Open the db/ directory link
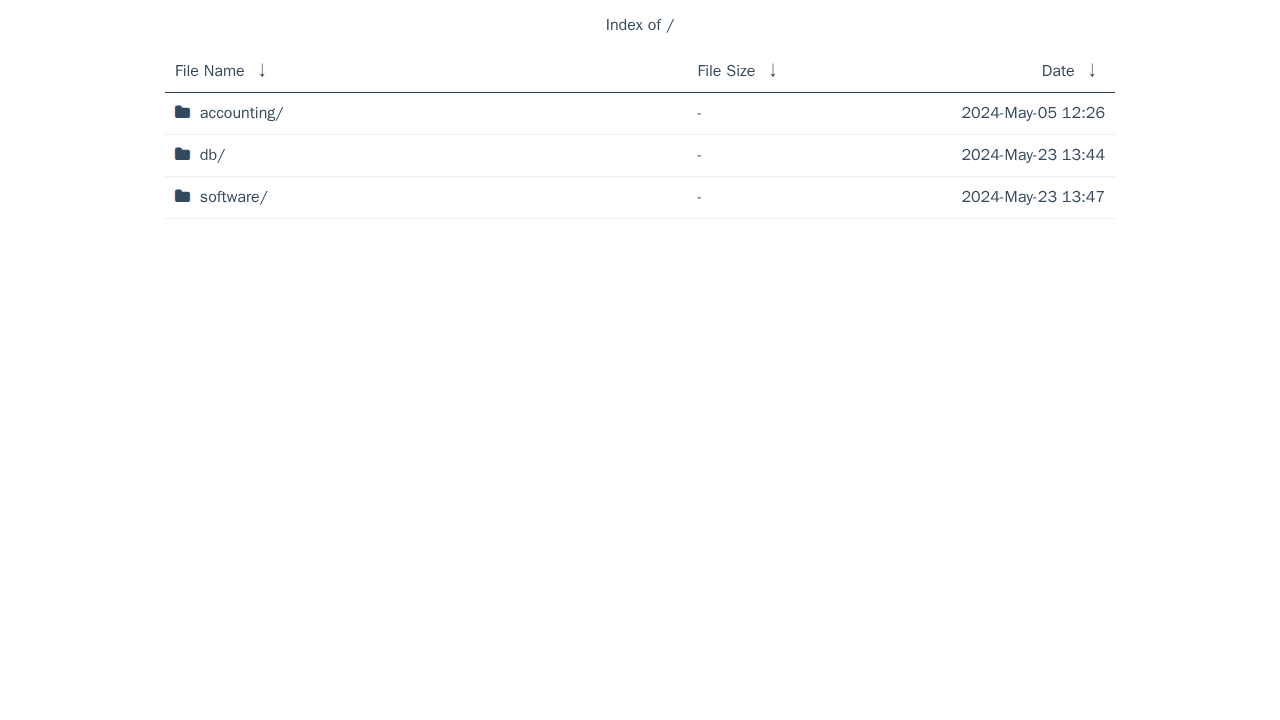Screen dimensions: 1280x720 click(212, 155)
